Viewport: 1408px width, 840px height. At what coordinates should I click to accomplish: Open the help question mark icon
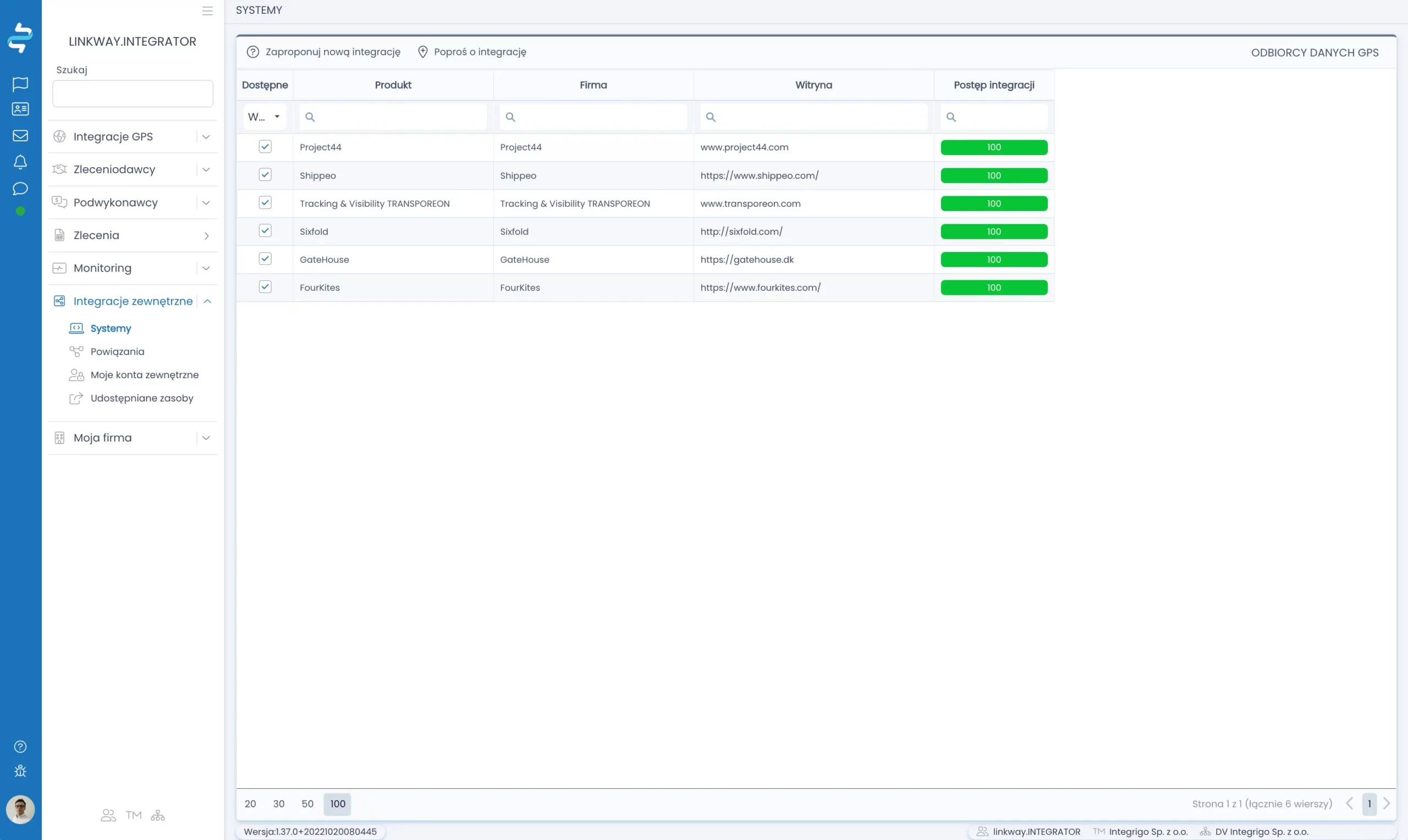coord(20,747)
